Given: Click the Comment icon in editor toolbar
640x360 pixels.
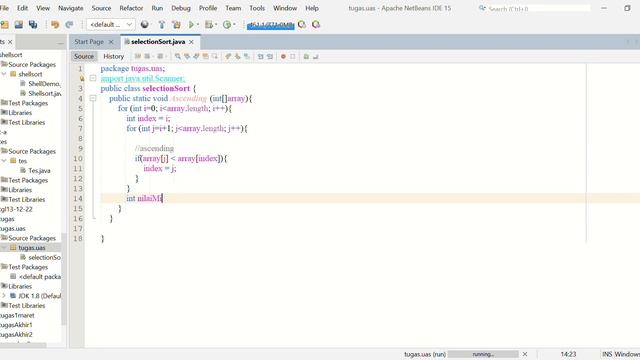Looking at the screenshot, I should pos(306,56).
